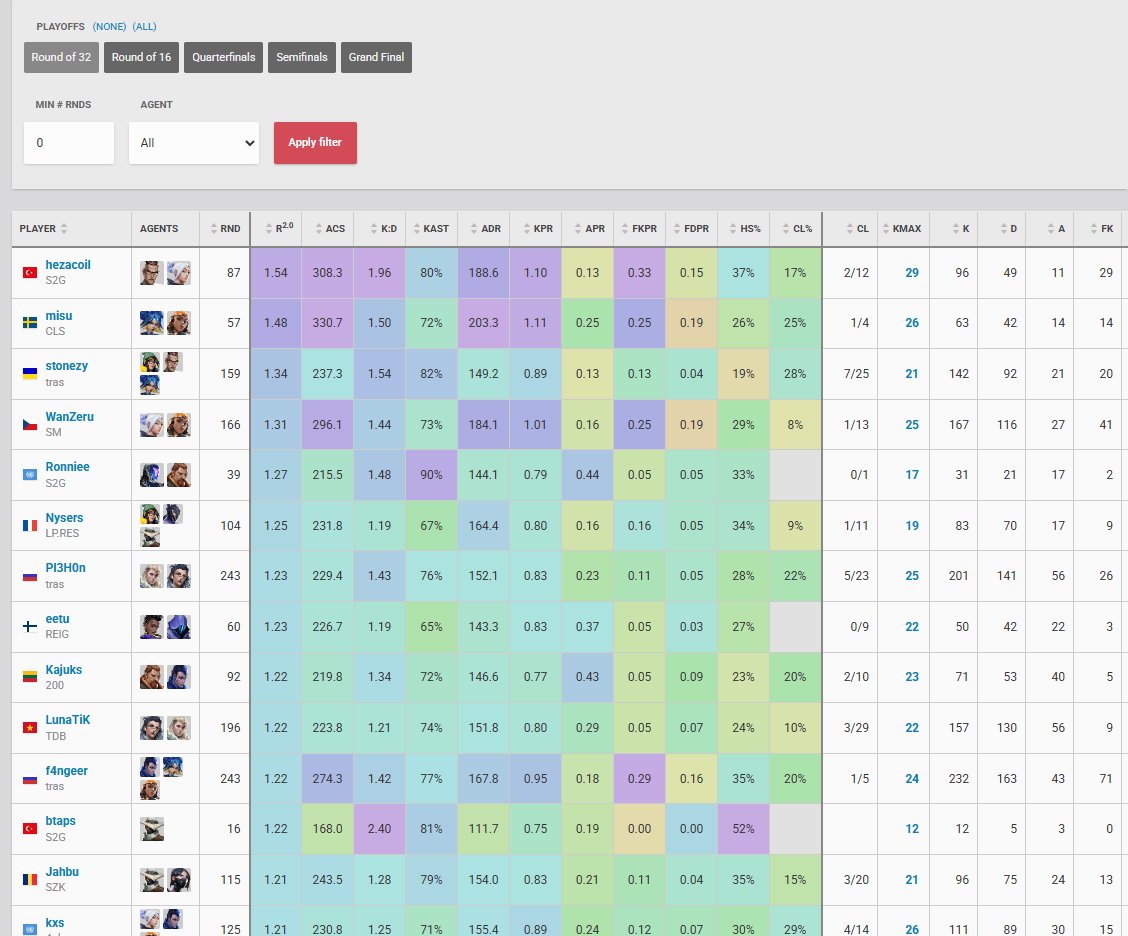Screen dimensions: 1128x936
Task: Click misu's first agent icon
Action: pos(152,323)
